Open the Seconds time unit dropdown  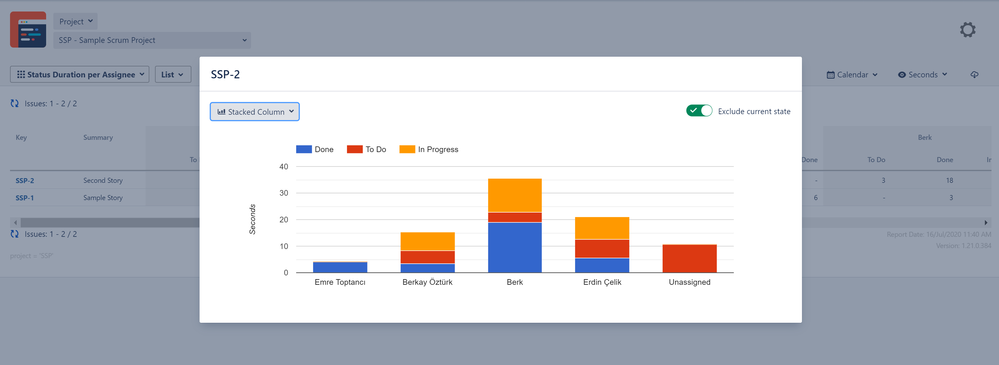[923, 75]
